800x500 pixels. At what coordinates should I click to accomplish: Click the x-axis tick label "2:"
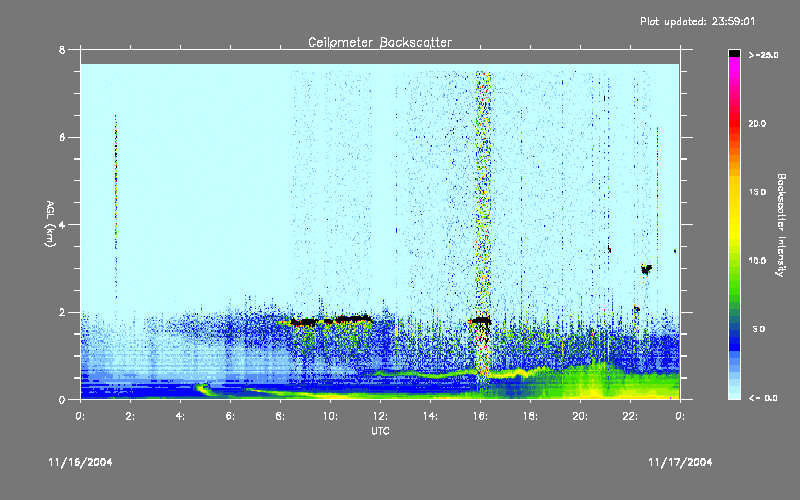click(130, 416)
